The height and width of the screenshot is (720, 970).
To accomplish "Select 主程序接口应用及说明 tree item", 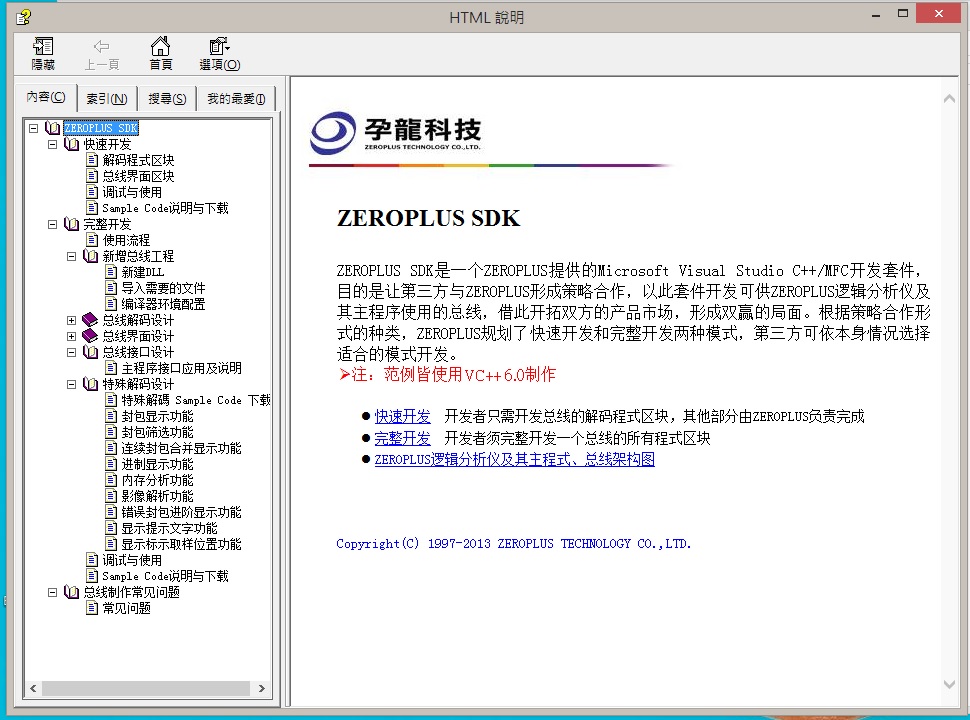I will click(x=181, y=368).
